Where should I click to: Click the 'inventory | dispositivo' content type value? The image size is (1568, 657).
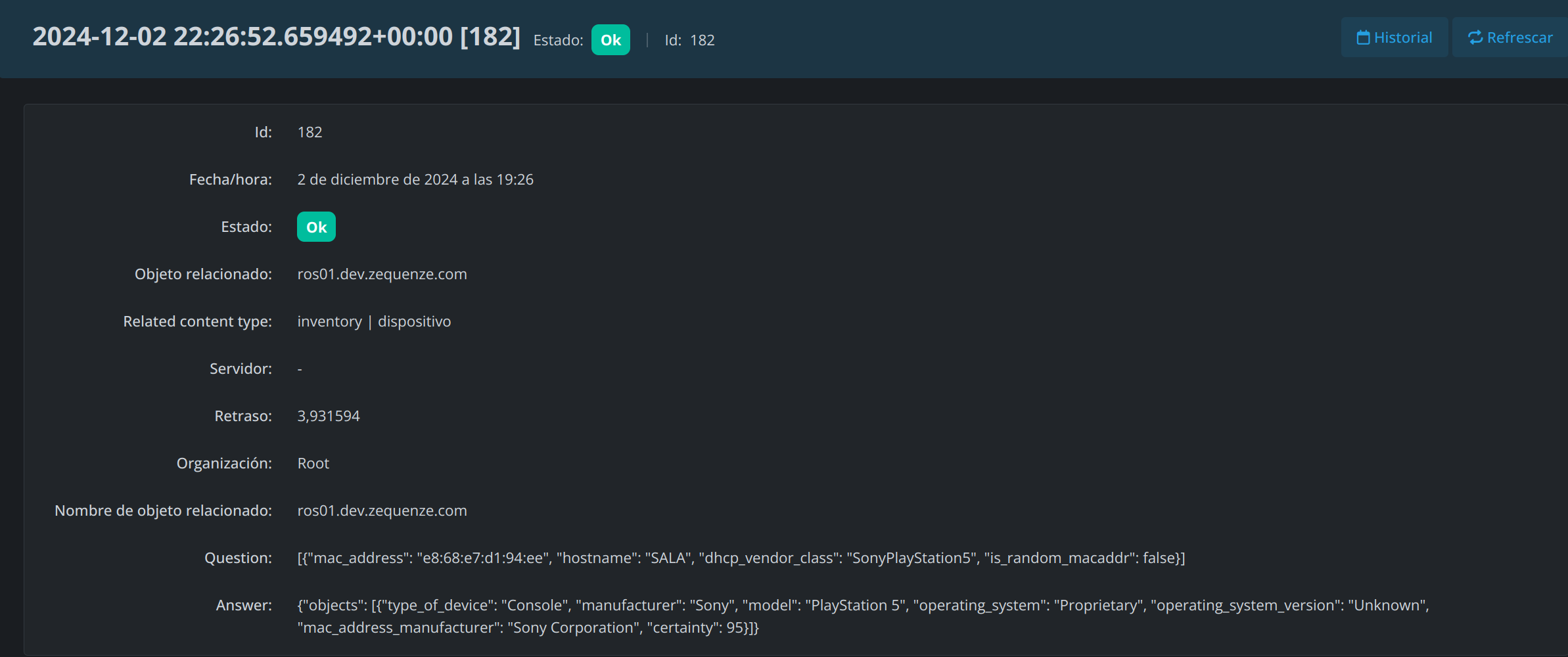coord(374,322)
